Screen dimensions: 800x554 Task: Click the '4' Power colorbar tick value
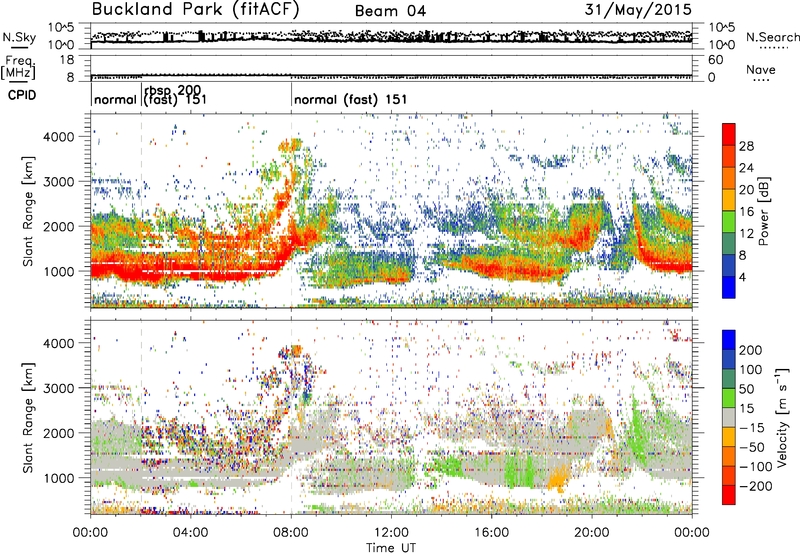(742, 277)
